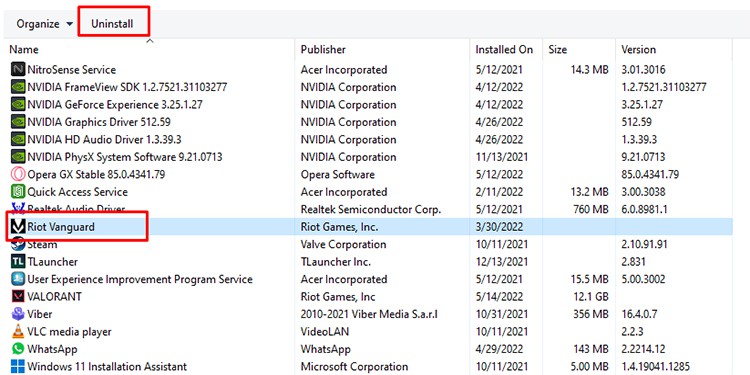Select Windows 11 Installation Assistant name

point(107,367)
